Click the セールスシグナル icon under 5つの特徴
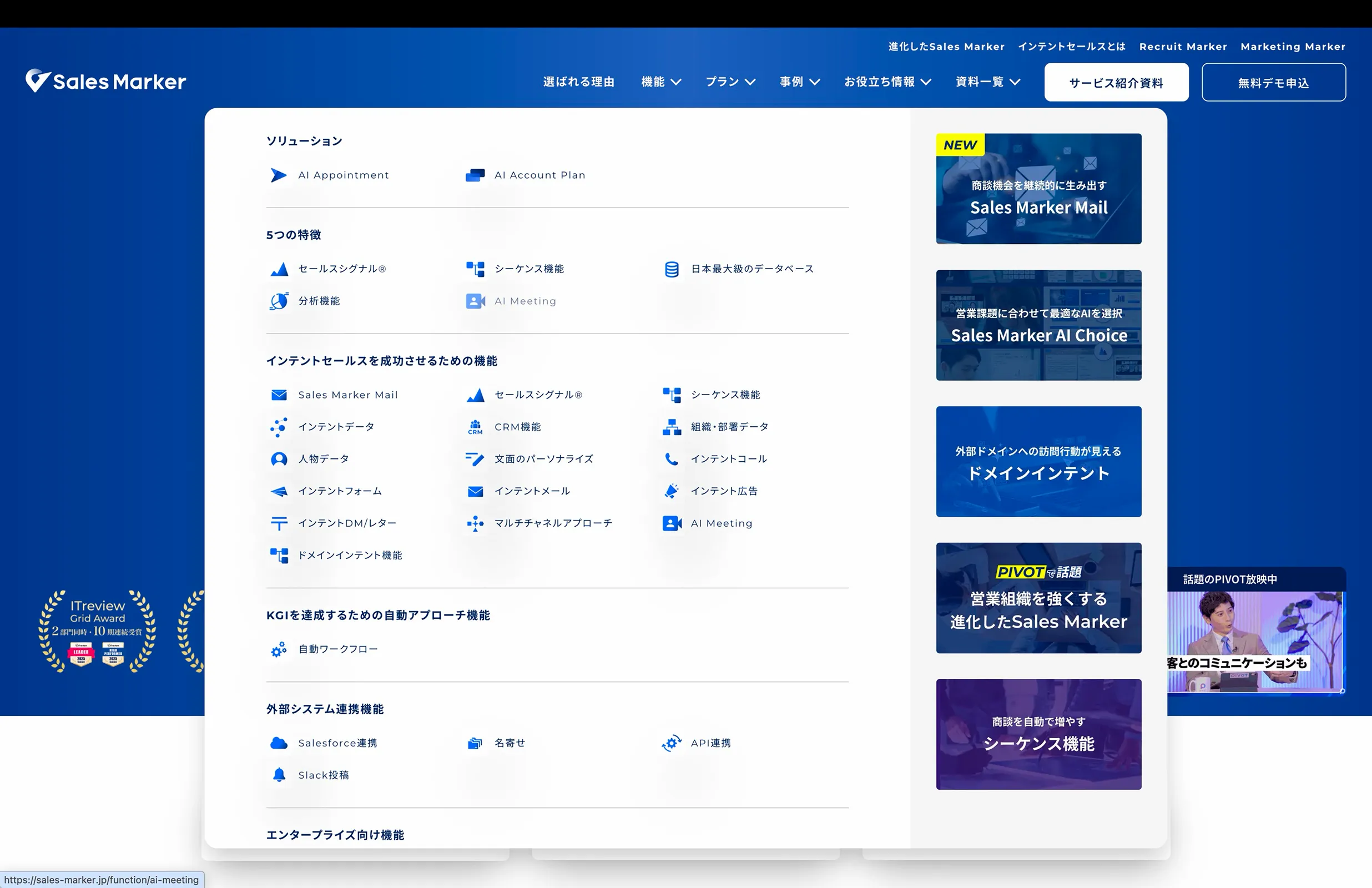Viewport: 1372px width, 888px height. [x=279, y=269]
